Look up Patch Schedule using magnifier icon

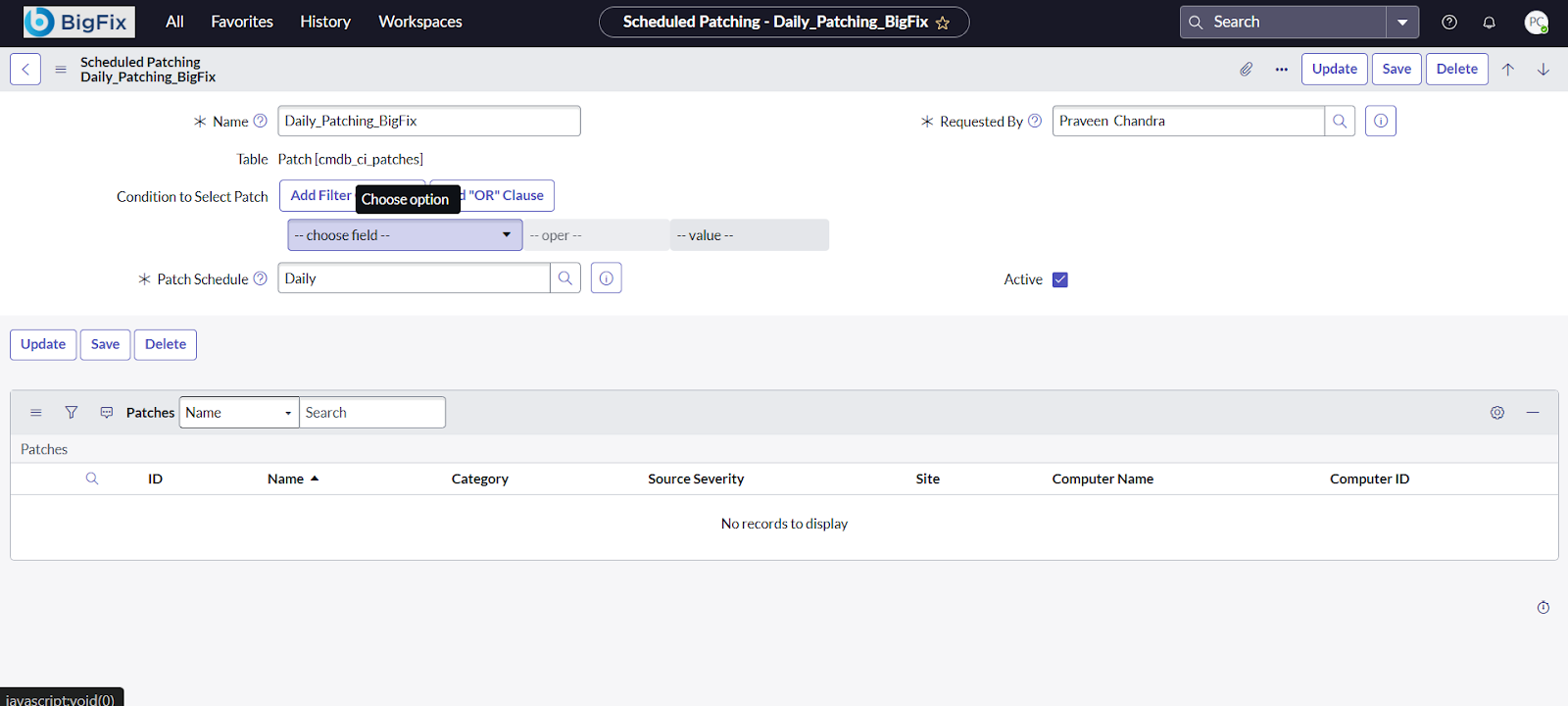click(565, 278)
